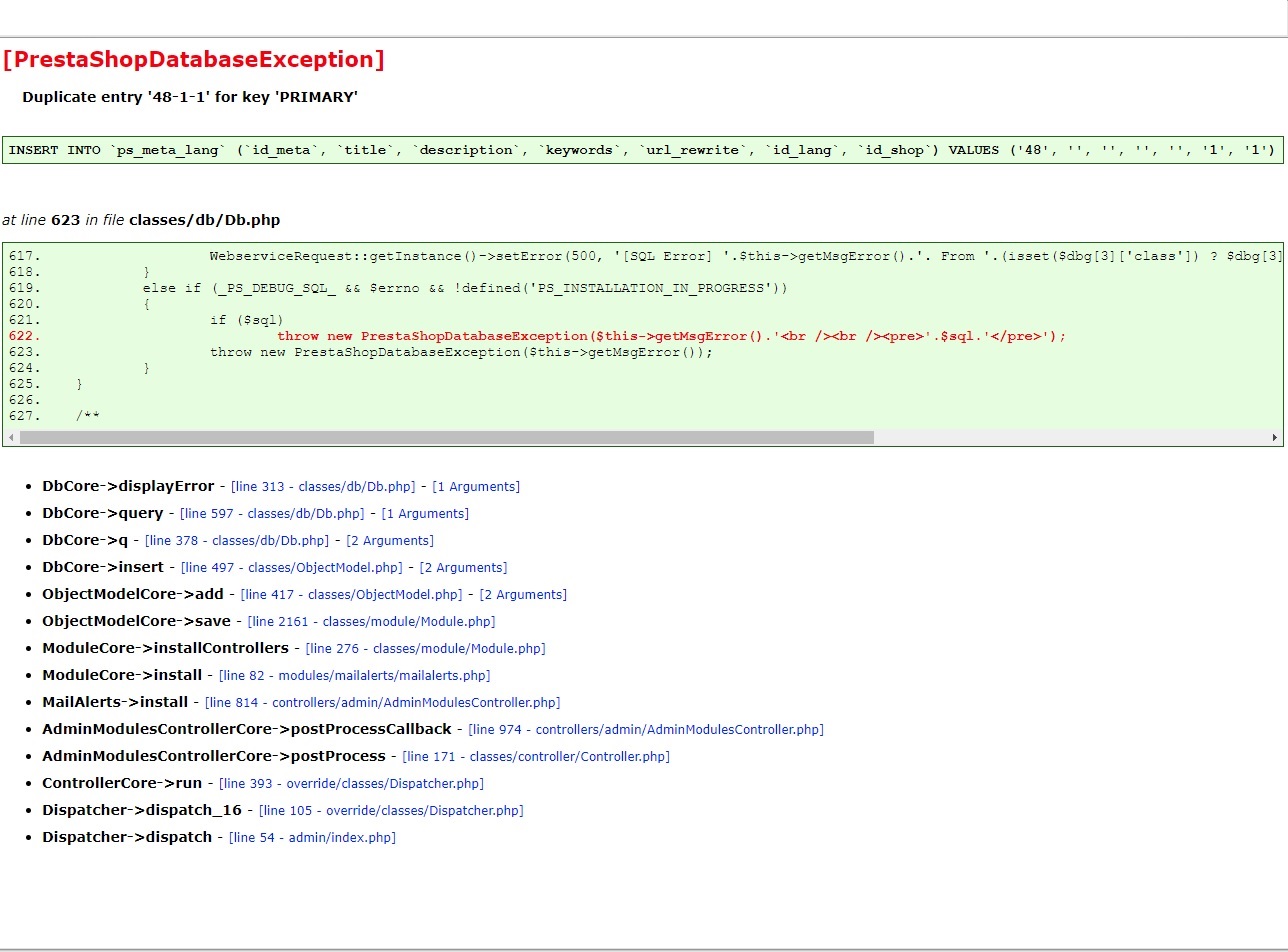This screenshot has width=1288, height=952.
Task: Open '[1 Arguments]' link for DbCore->displayError
Action: pyautogui.click(x=476, y=487)
